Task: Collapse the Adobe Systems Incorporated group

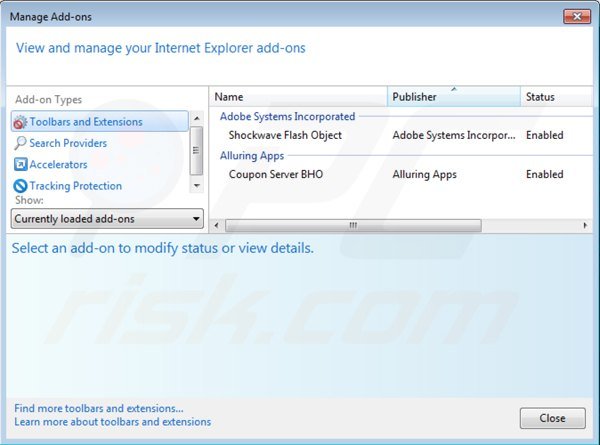Action: [x=287, y=116]
